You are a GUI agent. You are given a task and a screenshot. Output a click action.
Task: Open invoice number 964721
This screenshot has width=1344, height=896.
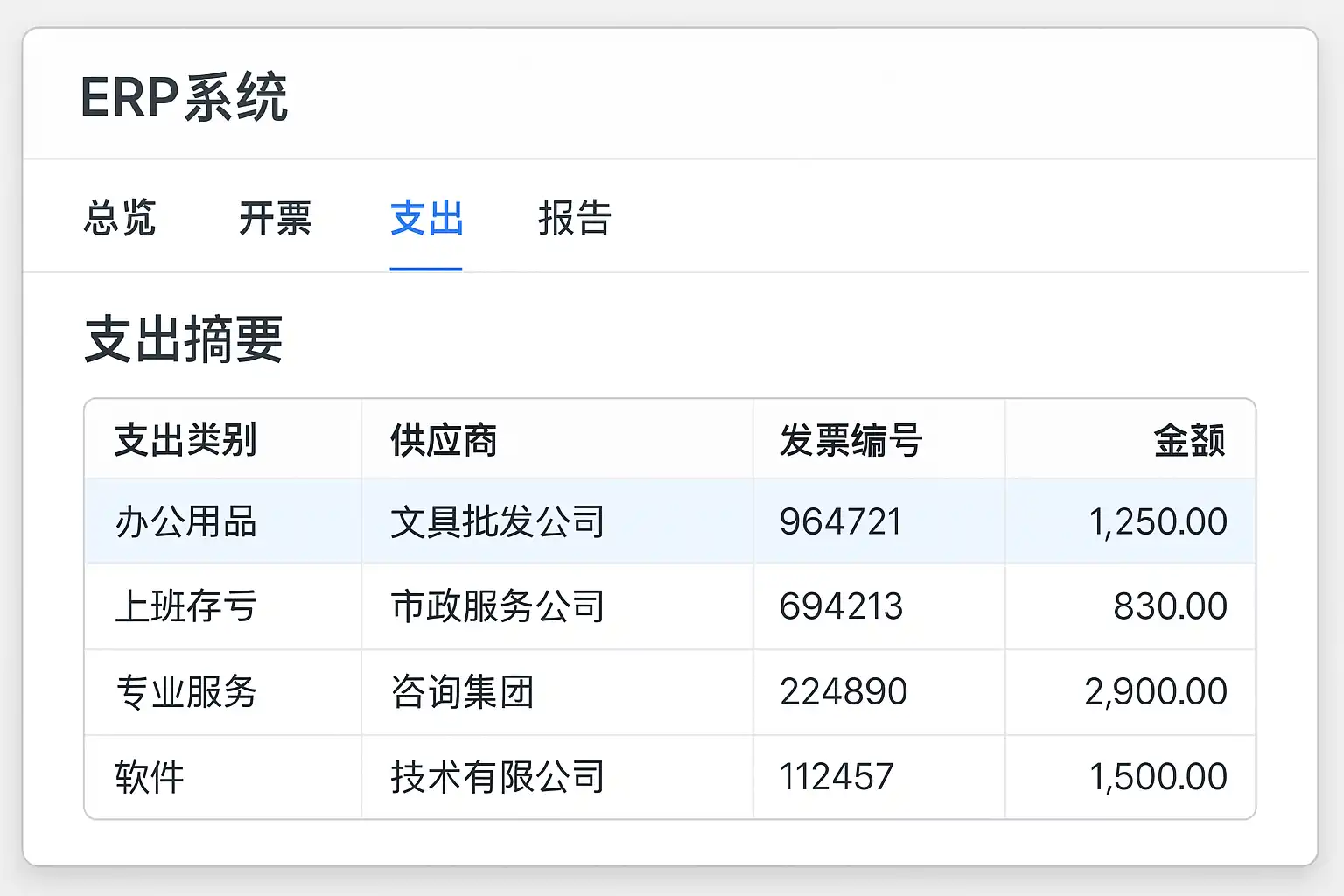pos(840,522)
